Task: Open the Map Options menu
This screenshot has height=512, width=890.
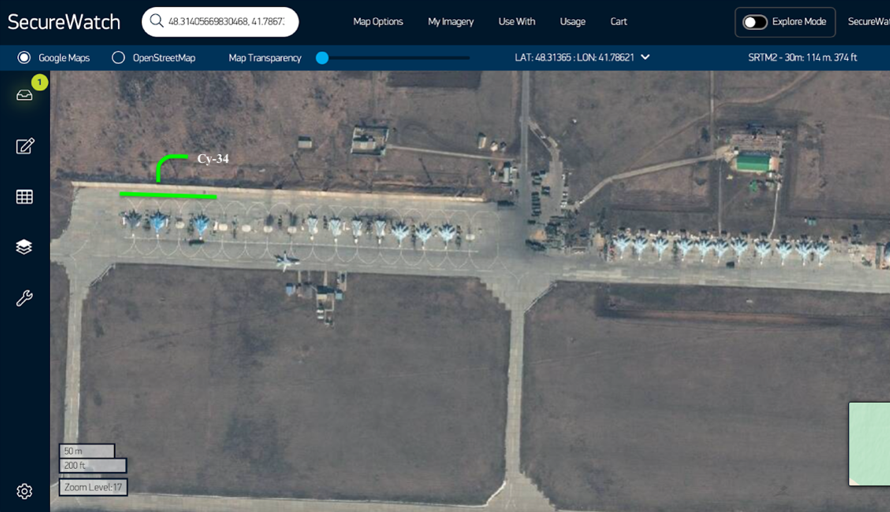Action: point(378,22)
